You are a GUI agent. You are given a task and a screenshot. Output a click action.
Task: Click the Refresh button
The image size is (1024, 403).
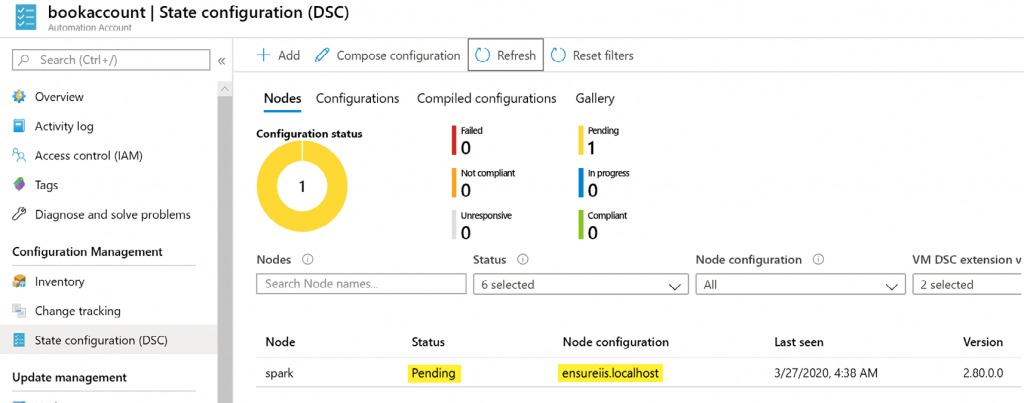(506, 55)
